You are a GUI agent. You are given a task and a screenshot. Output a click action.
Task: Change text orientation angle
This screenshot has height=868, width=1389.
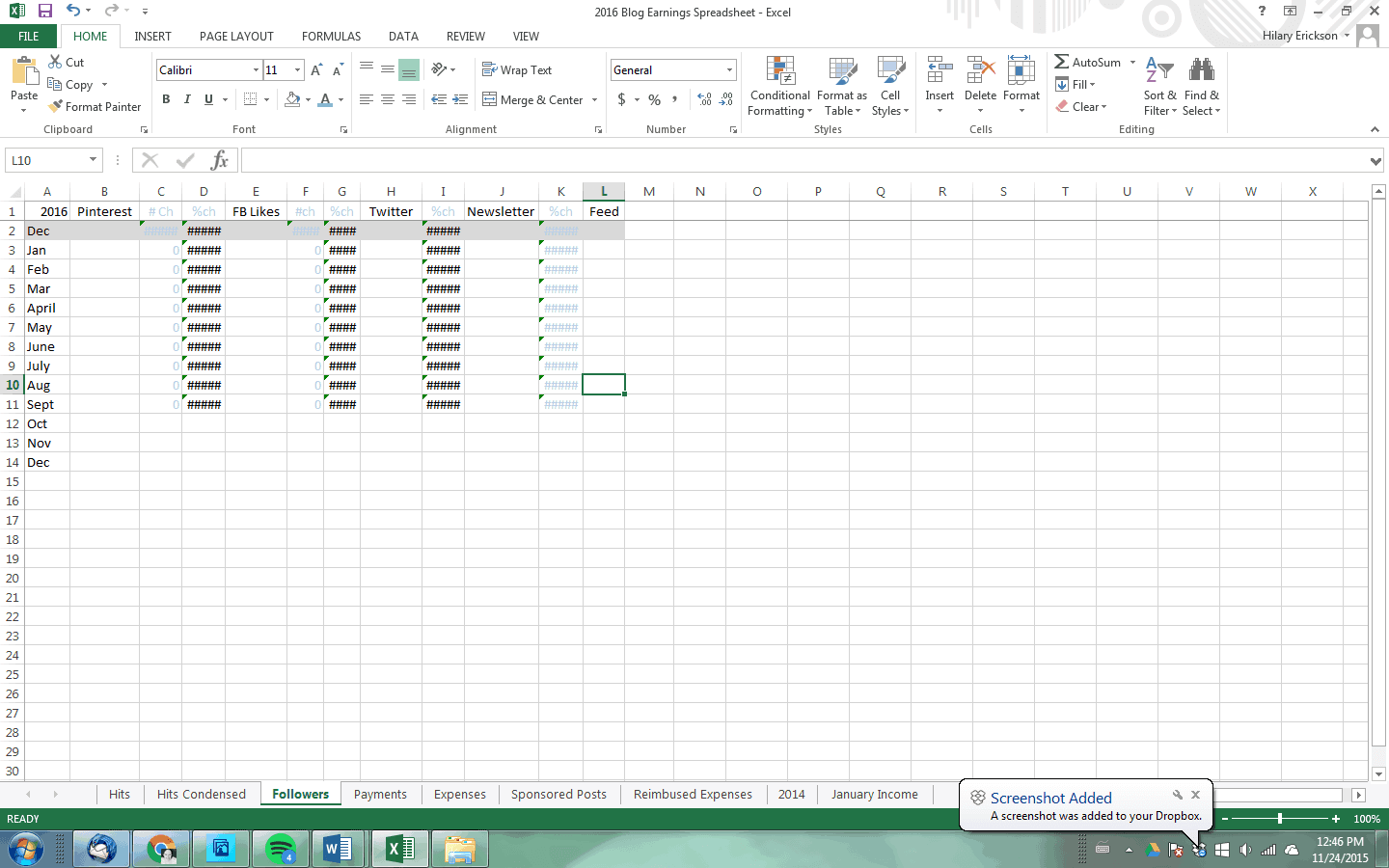[x=439, y=69]
